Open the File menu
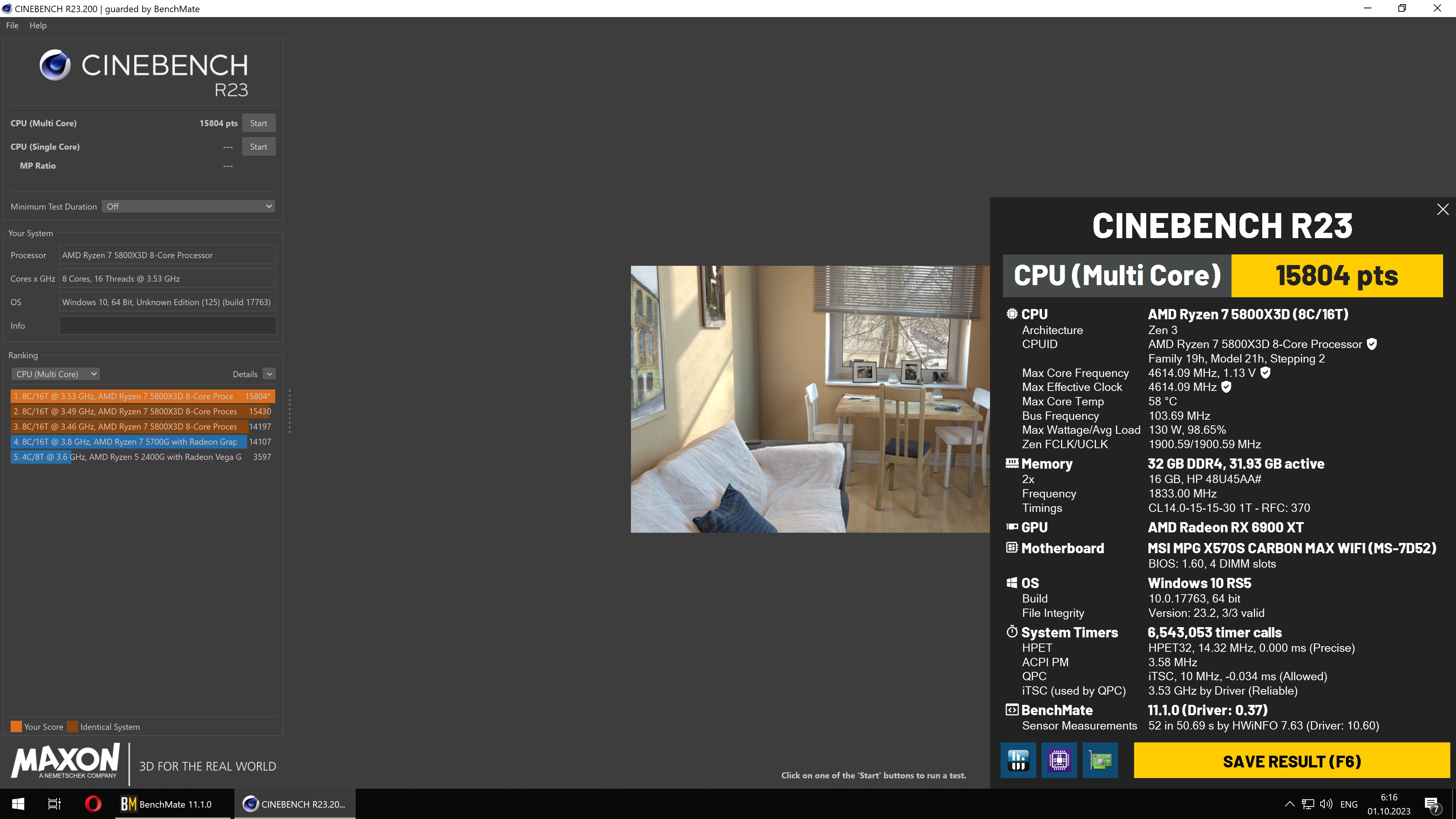Viewport: 1456px width, 819px height. (12, 25)
